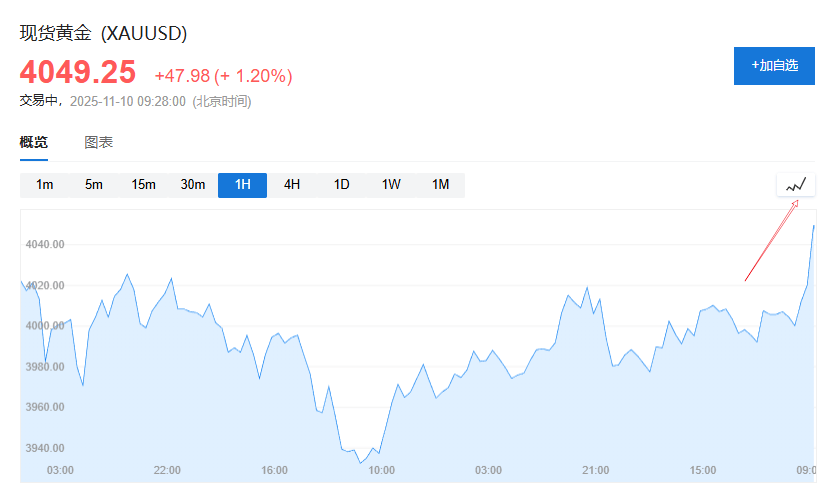Click the 3940.00 y-axis label
This screenshot has width=821, height=485.
click(44, 448)
